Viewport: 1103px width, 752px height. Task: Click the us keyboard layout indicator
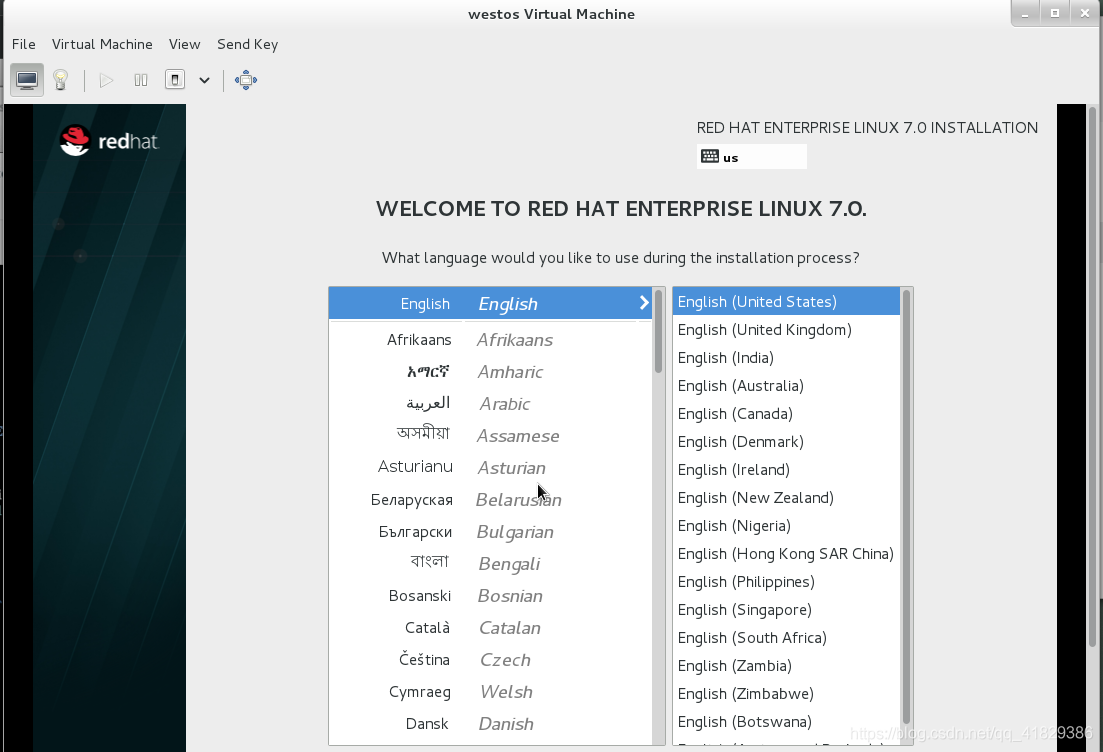coord(751,157)
